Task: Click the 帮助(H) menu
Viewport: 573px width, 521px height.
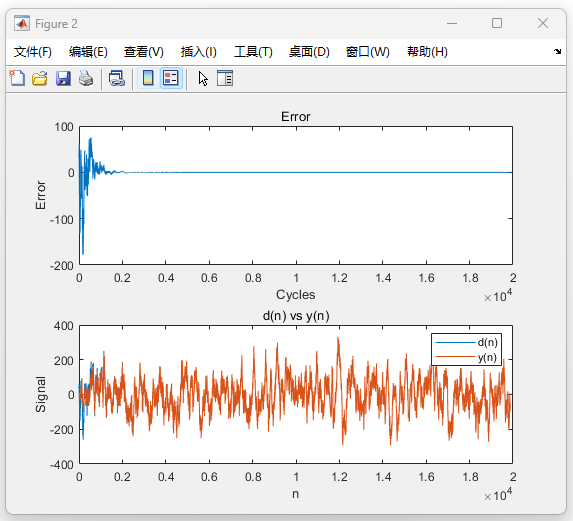Action: (x=427, y=52)
